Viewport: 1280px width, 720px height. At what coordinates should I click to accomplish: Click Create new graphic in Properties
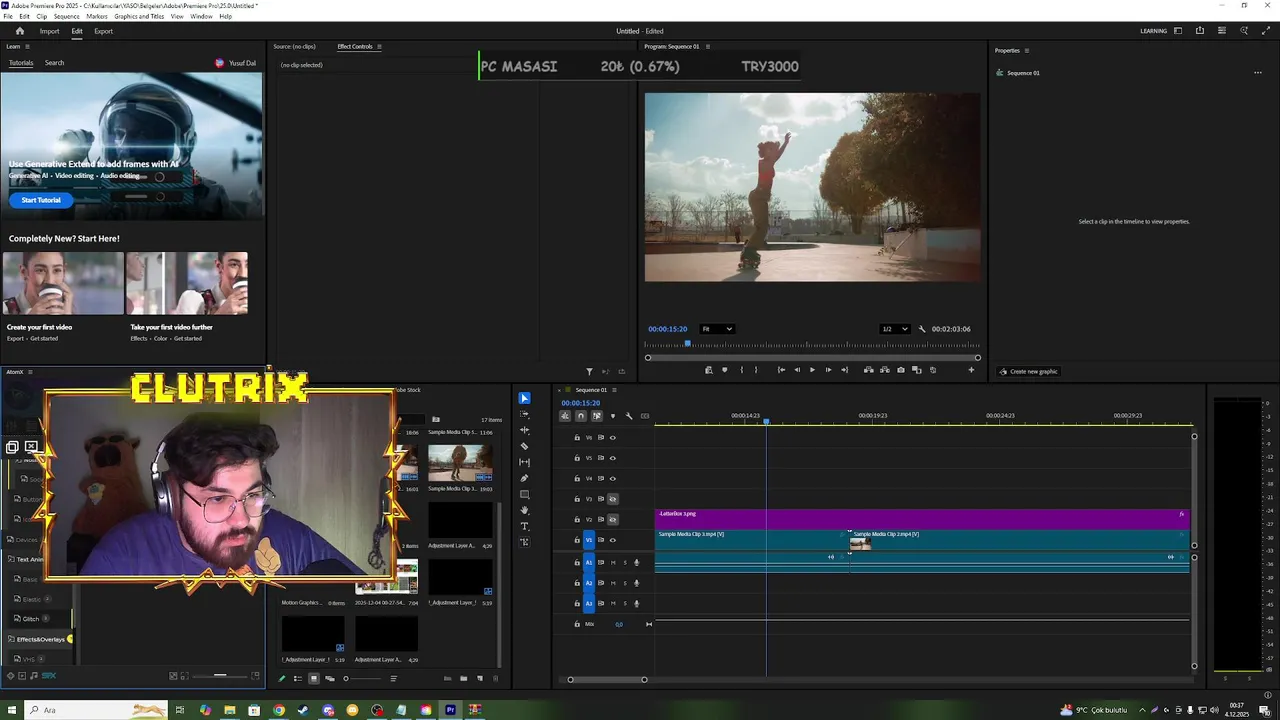1028,371
